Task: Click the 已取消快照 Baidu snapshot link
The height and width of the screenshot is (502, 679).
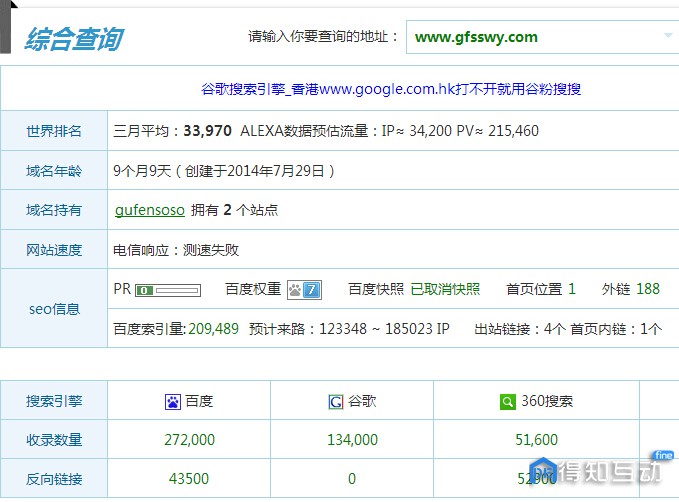Action: (x=445, y=289)
